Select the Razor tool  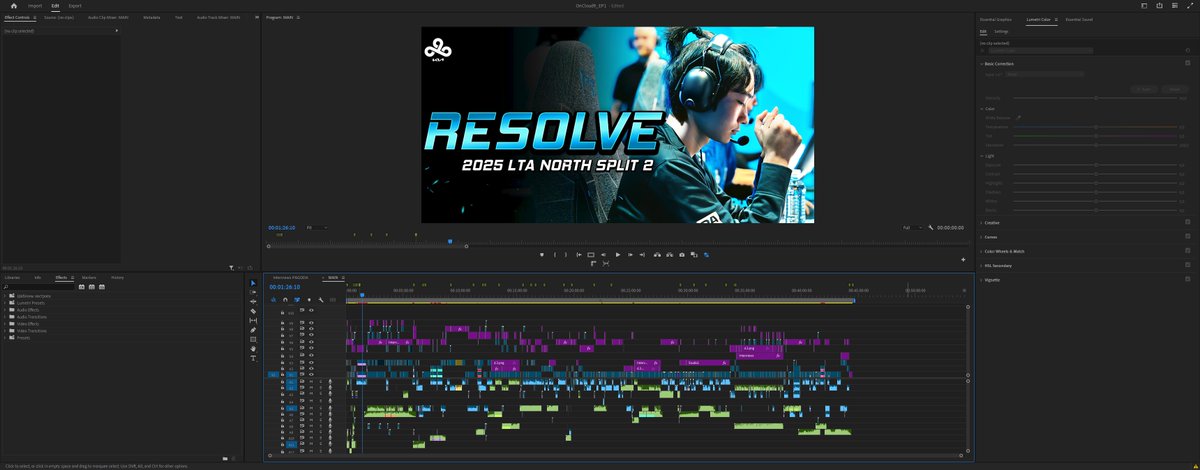253,311
